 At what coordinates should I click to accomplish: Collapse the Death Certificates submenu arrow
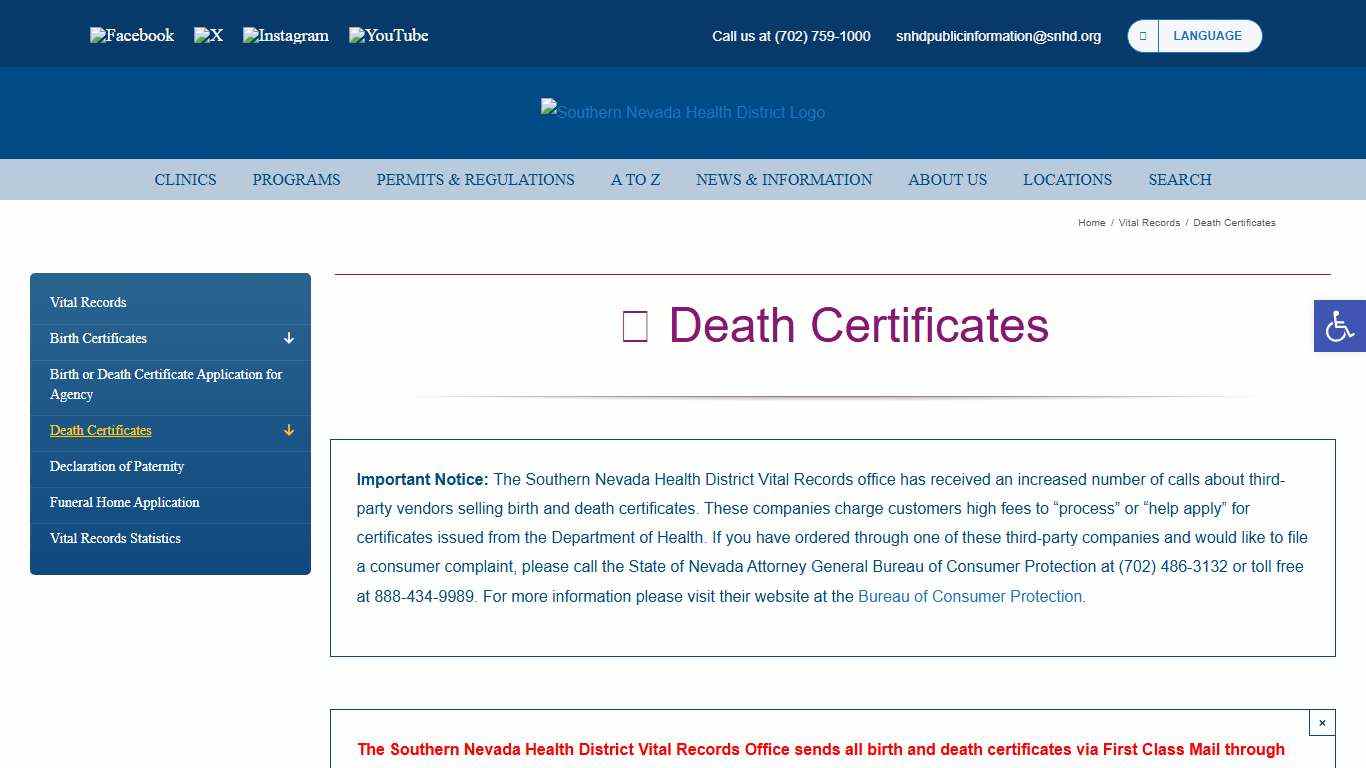(x=288, y=431)
